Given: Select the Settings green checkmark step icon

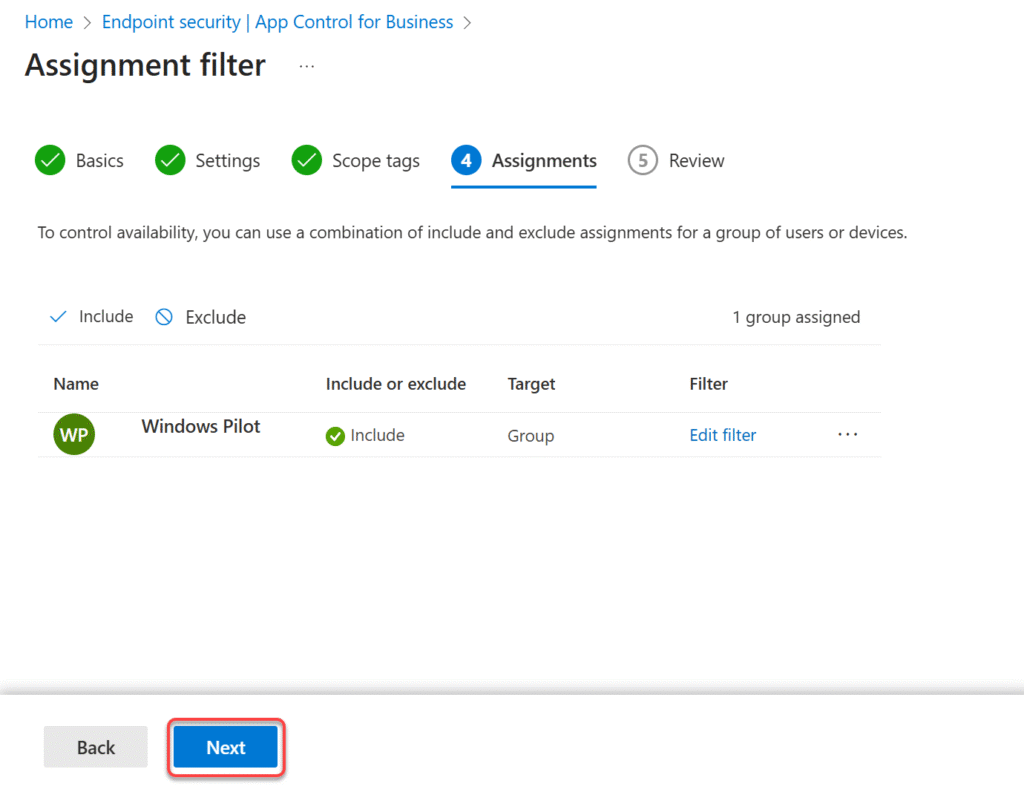Looking at the screenshot, I should [x=170, y=160].
